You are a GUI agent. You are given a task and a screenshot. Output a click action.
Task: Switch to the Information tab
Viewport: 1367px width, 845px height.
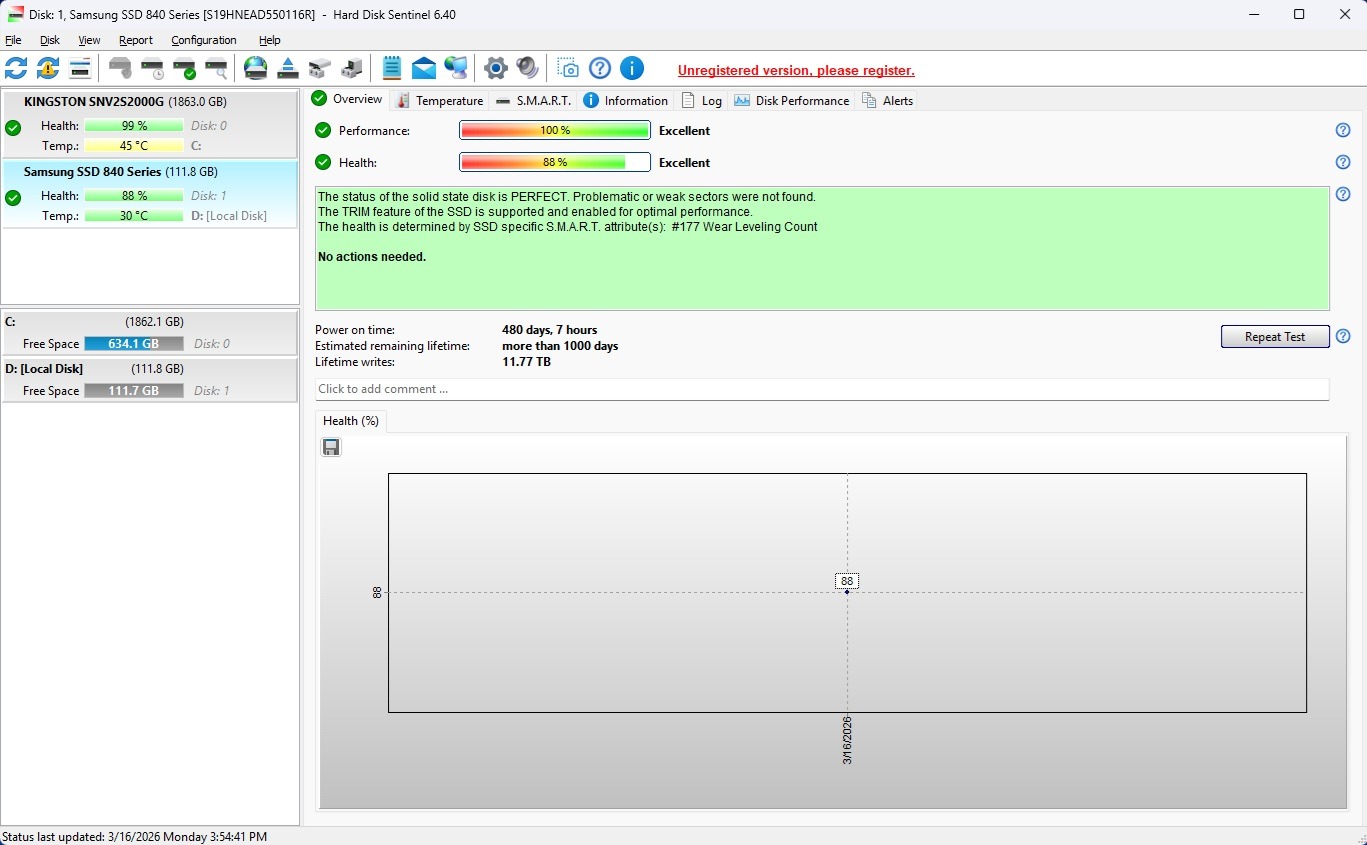tap(626, 100)
